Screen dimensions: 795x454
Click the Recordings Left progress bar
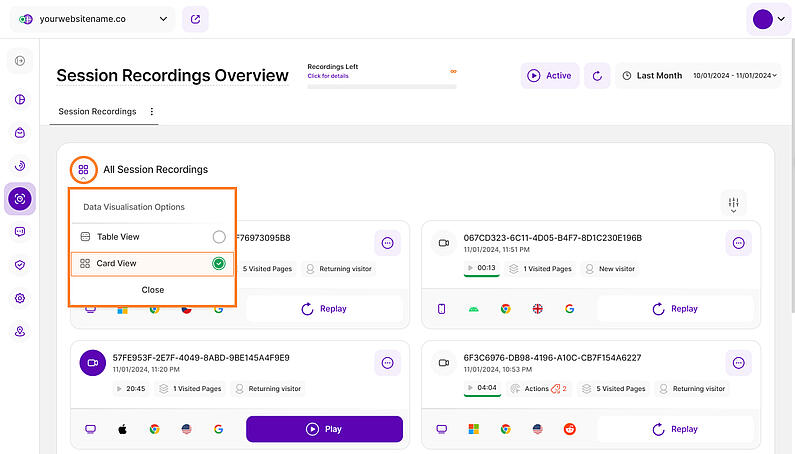(382, 87)
